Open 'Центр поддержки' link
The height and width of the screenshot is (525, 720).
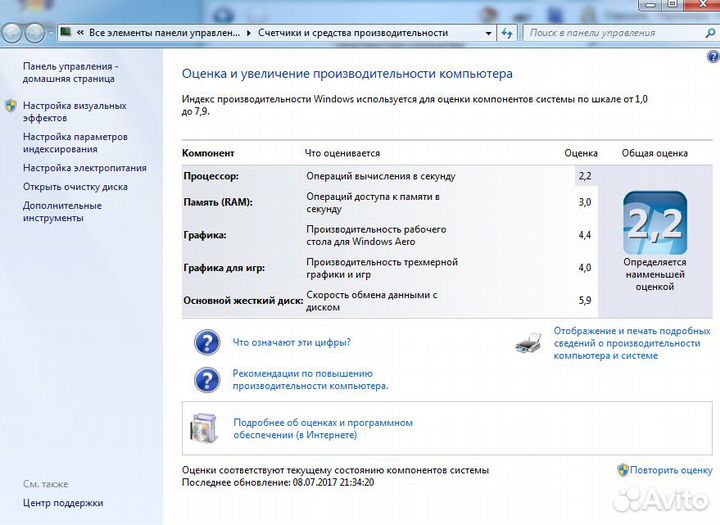pos(63,503)
